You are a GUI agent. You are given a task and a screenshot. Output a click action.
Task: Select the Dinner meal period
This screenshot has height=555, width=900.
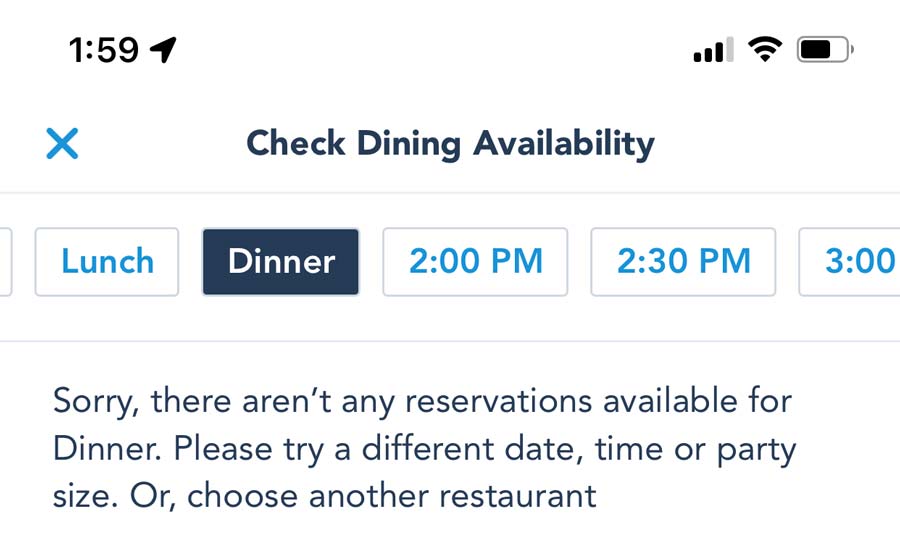coord(281,262)
